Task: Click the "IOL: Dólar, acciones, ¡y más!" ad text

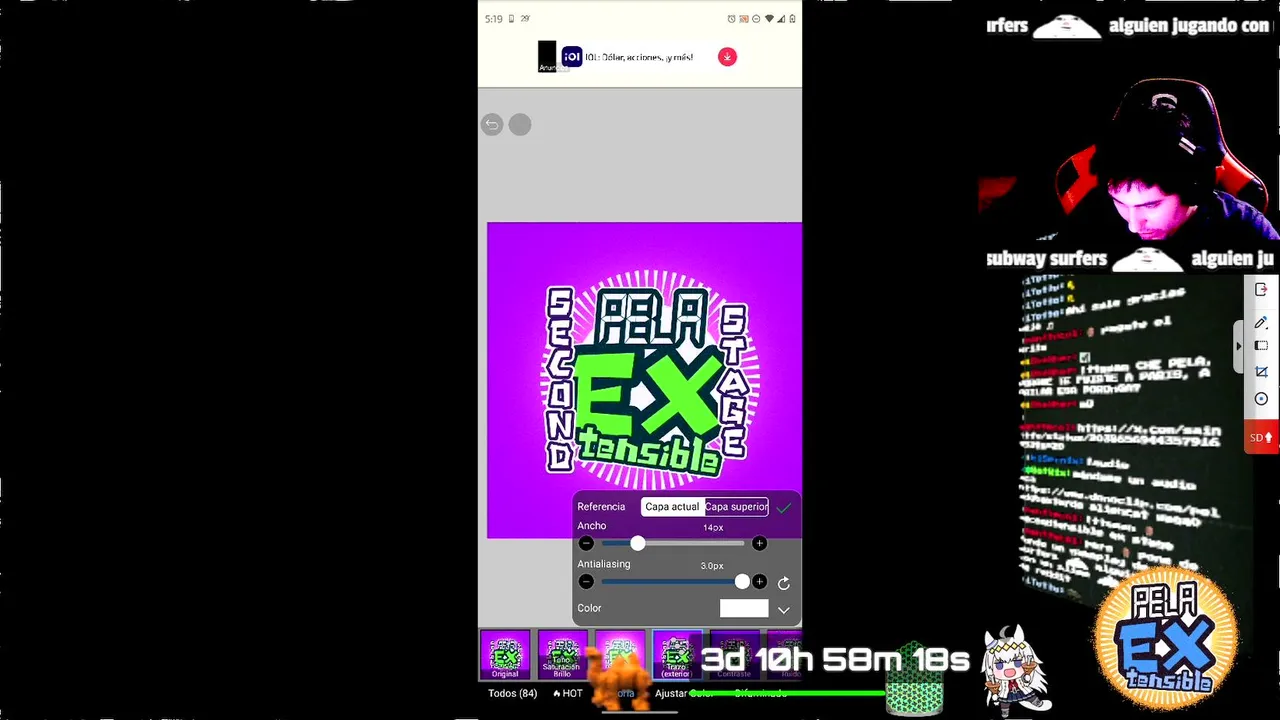Action: click(640, 58)
